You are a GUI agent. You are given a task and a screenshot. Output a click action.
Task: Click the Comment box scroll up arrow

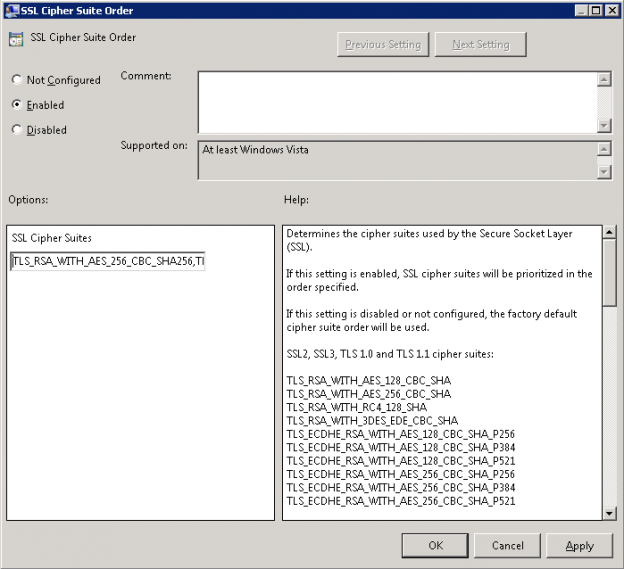[x=604, y=78]
